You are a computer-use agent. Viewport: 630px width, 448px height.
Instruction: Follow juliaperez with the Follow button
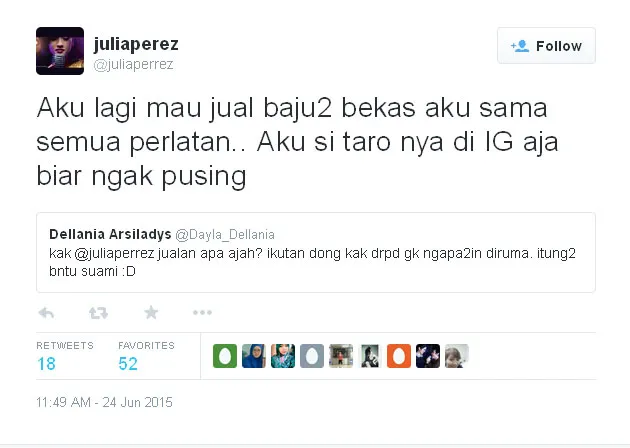[x=546, y=46]
